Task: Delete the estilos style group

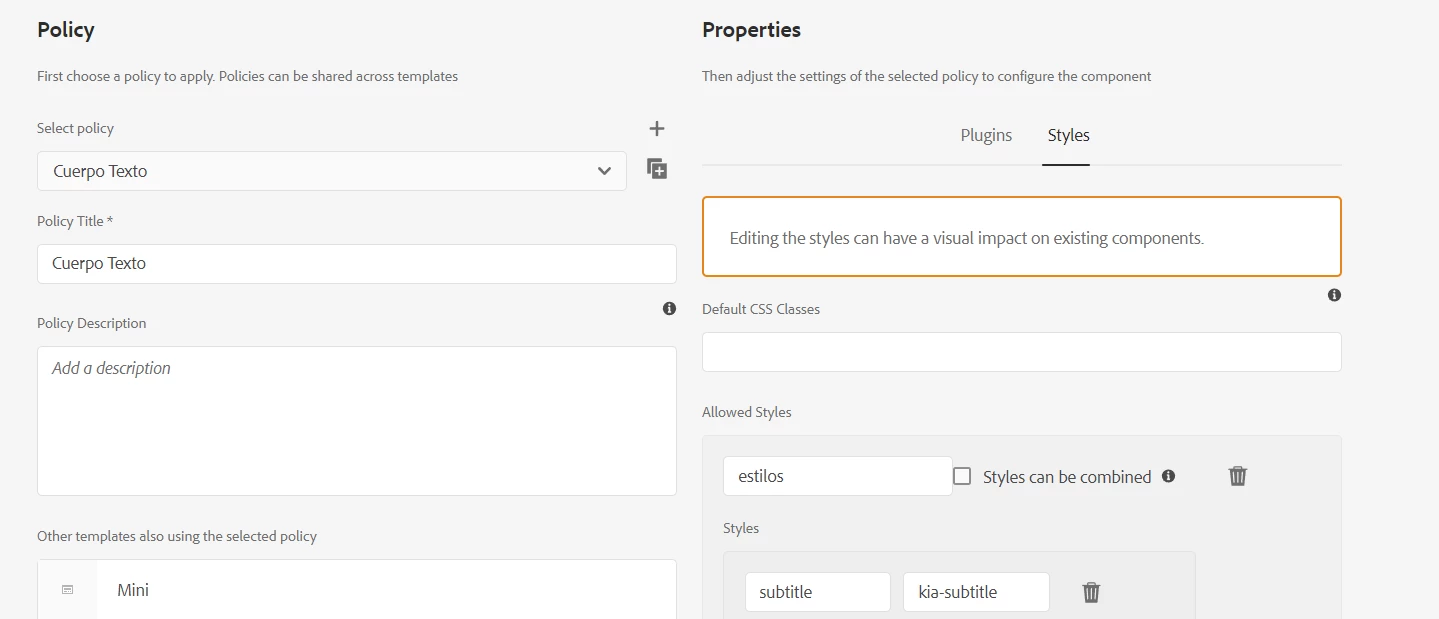Action: [1238, 476]
